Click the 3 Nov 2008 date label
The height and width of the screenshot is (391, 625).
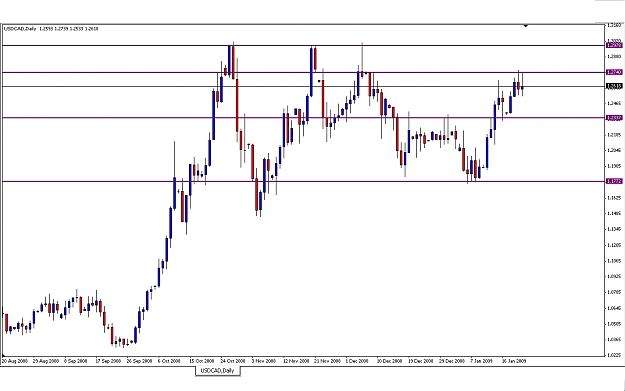pyautogui.click(x=263, y=361)
